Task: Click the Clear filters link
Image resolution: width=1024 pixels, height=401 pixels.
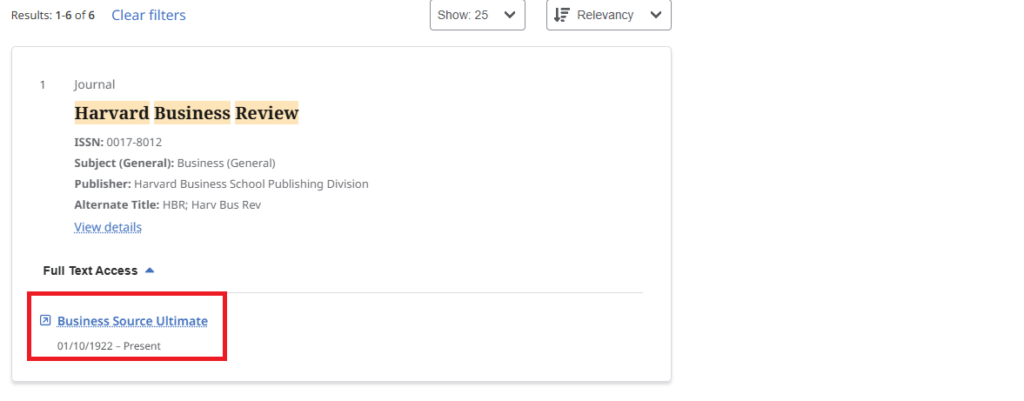Action: 148,15
